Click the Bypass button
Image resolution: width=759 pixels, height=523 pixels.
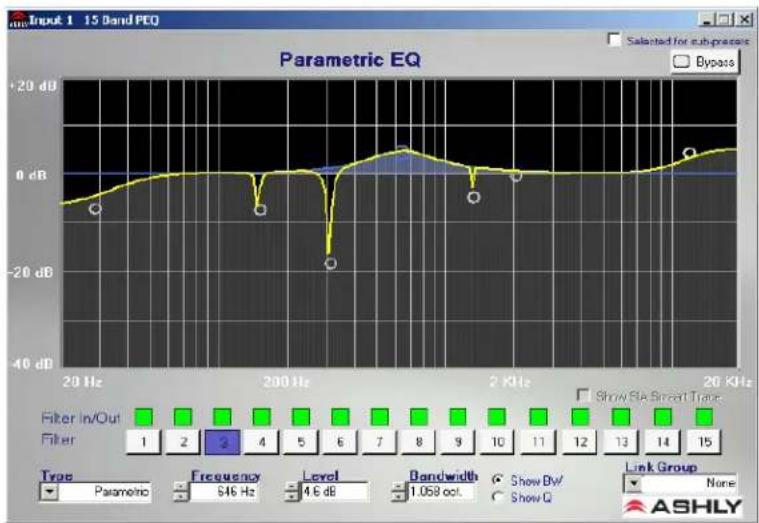pyautogui.click(x=705, y=62)
